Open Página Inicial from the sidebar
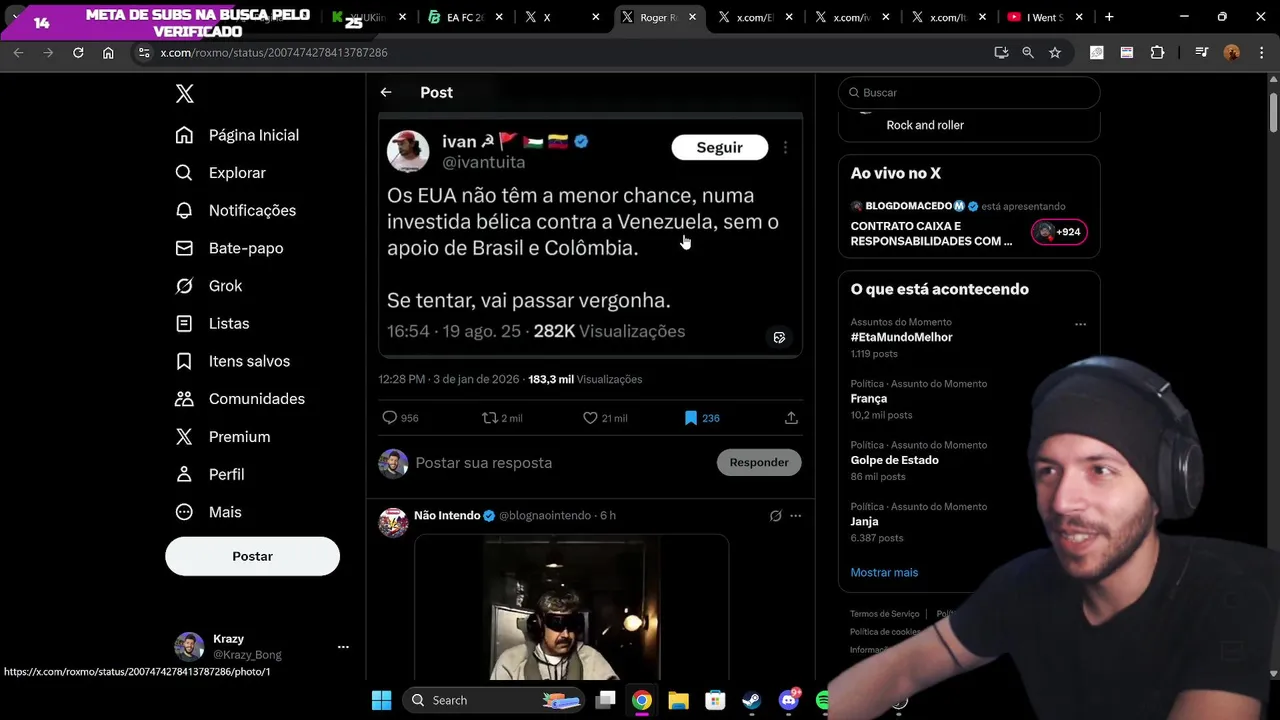This screenshot has height=720, width=1280. point(237,135)
